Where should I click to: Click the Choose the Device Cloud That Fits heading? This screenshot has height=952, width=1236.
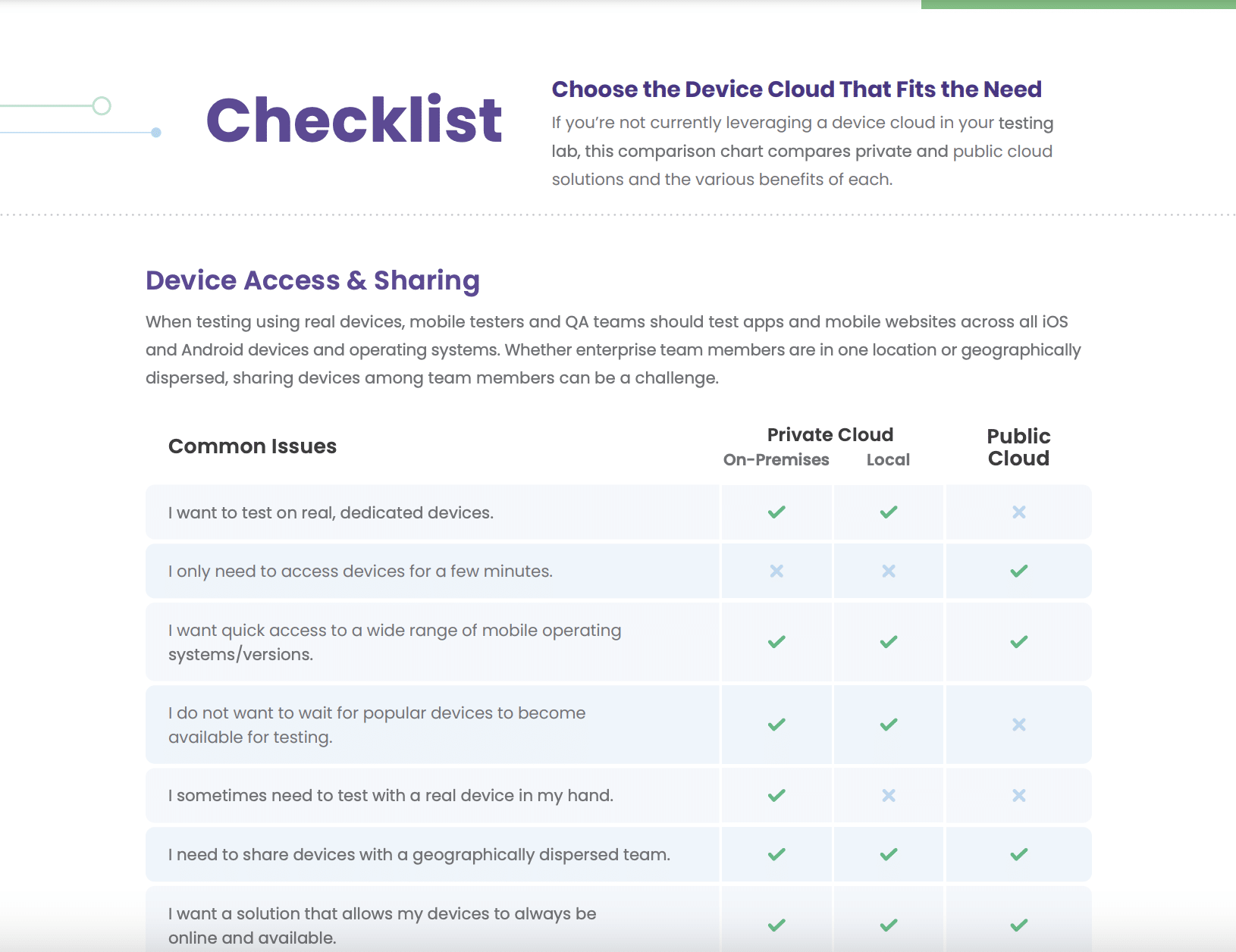click(x=796, y=89)
